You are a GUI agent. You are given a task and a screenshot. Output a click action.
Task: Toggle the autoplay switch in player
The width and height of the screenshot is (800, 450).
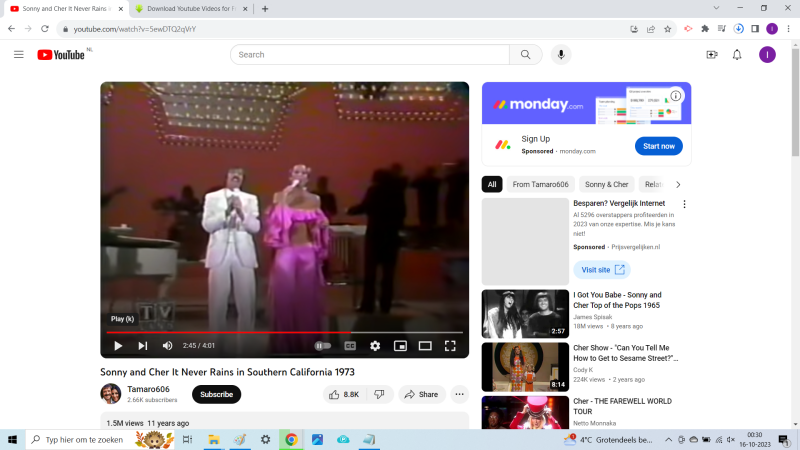pos(322,346)
